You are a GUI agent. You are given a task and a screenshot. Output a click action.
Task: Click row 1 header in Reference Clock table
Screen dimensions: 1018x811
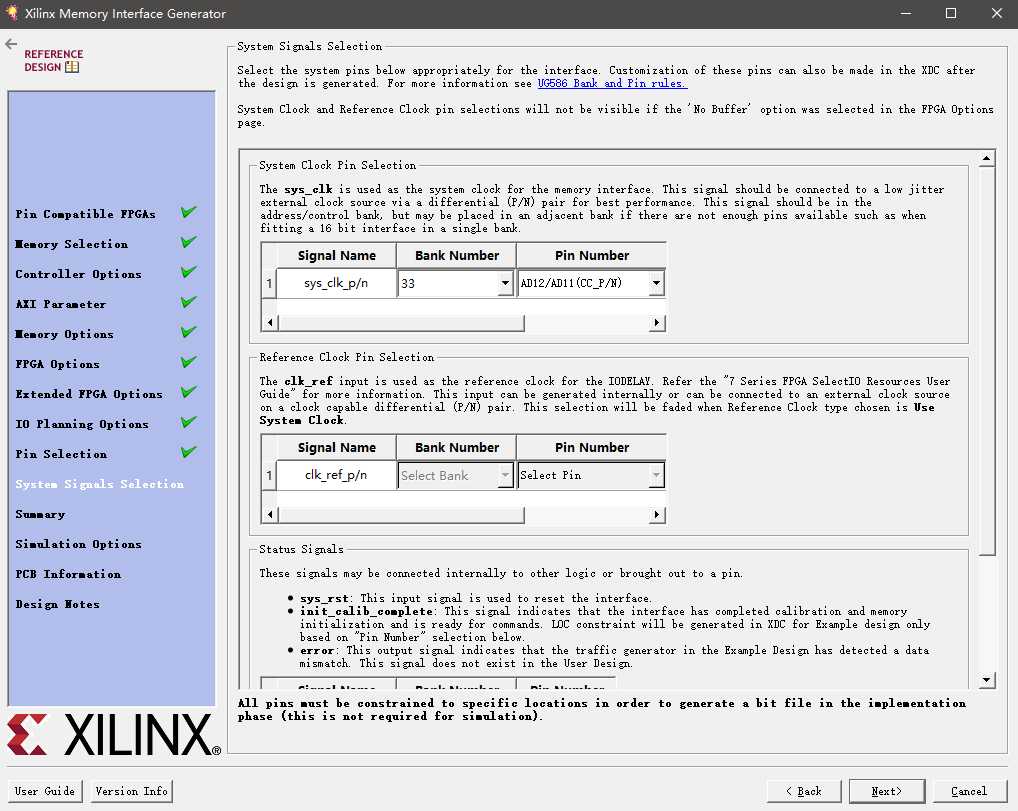[269, 475]
